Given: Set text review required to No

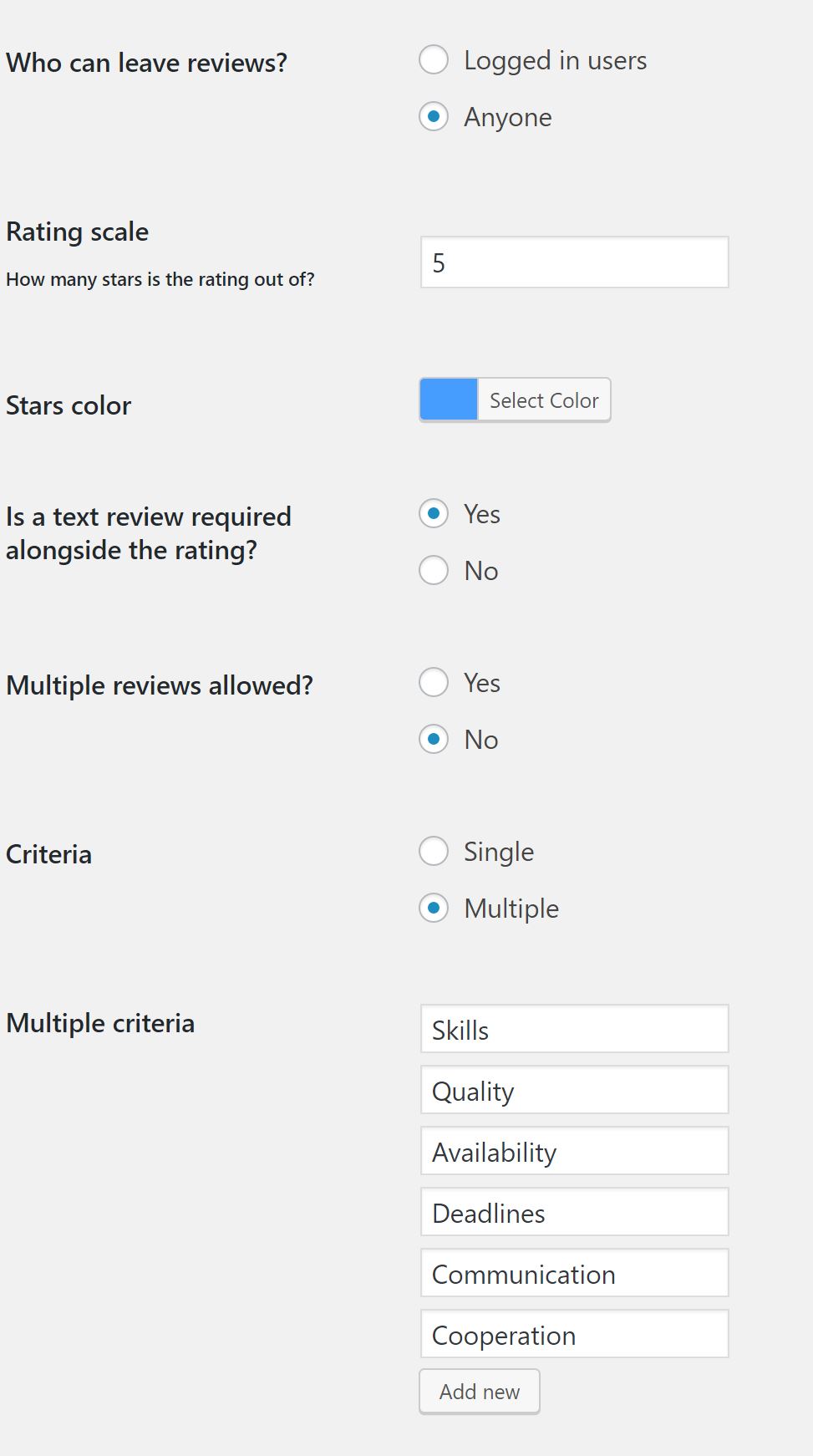Looking at the screenshot, I should click(434, 570).
